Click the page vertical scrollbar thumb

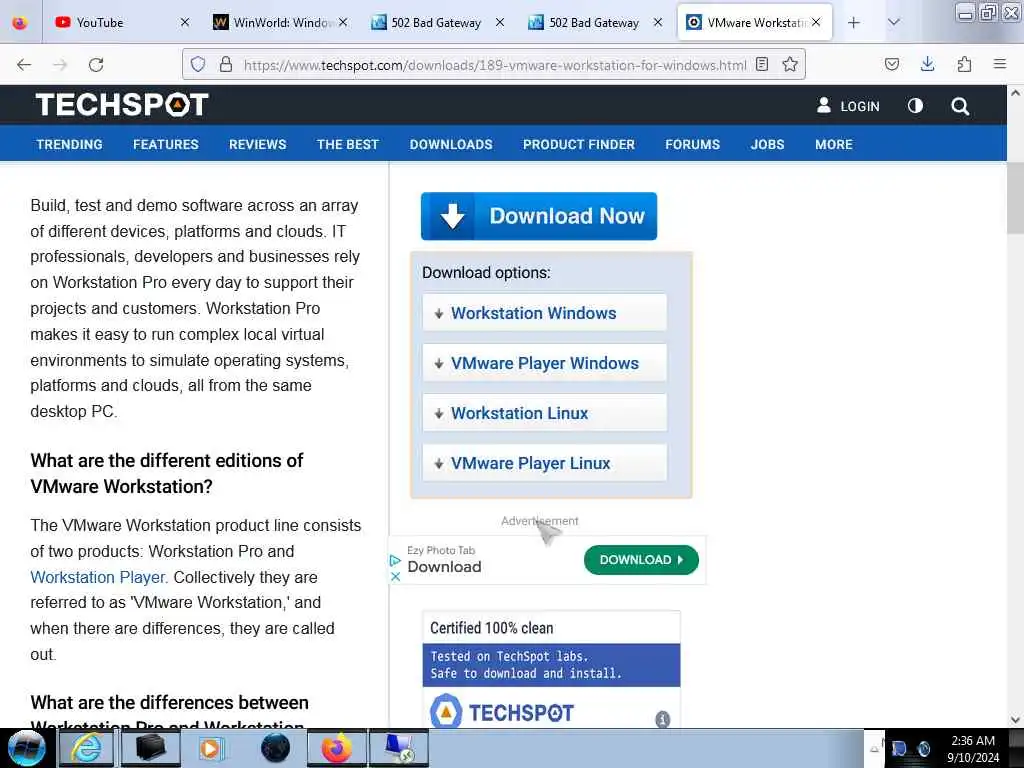point(1015,198)
